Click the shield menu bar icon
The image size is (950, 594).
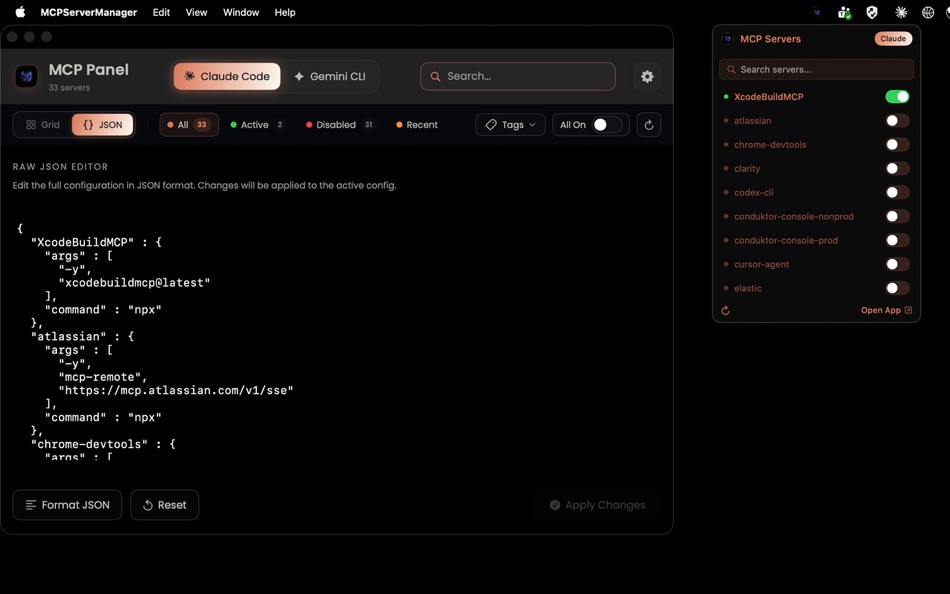pos(872,12)
